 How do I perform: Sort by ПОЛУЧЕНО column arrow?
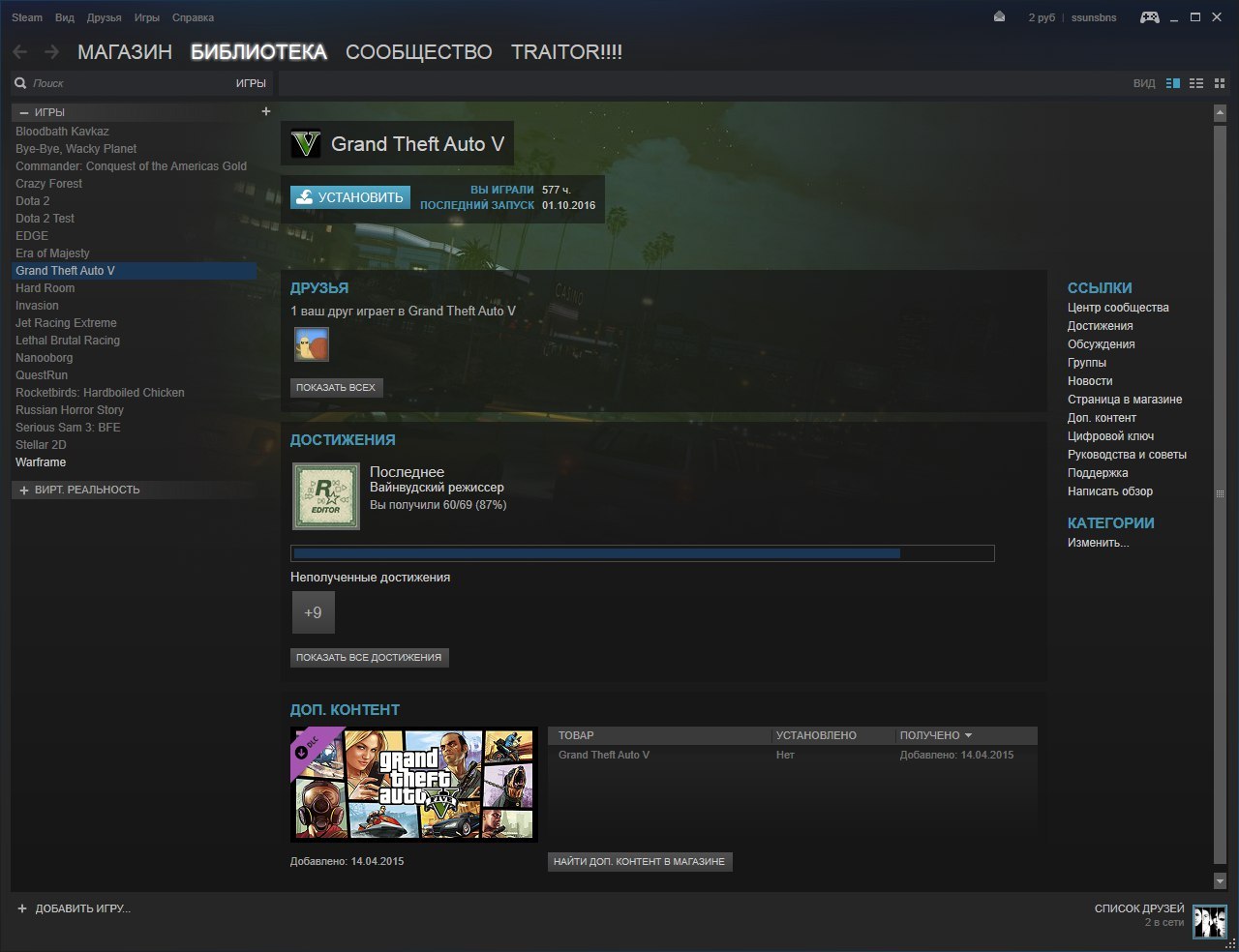[968, 735]
